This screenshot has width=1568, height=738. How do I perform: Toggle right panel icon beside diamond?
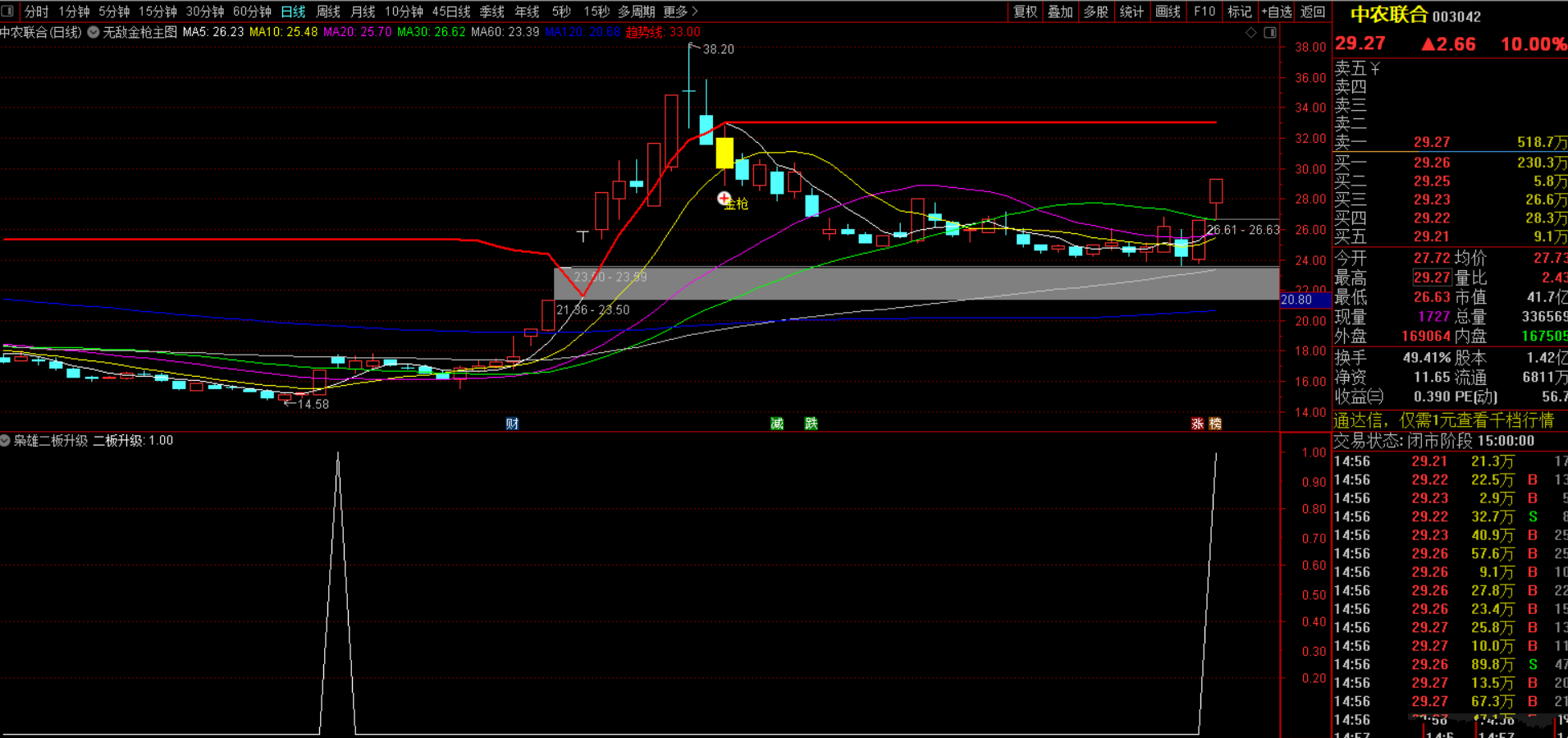pyautogui.click(x=1270, y=32)
